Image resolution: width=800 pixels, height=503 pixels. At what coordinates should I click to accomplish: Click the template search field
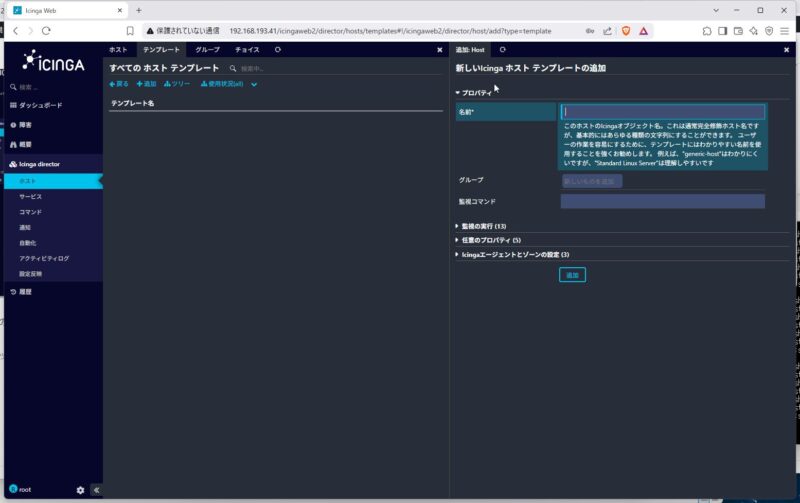coord(254,68)
